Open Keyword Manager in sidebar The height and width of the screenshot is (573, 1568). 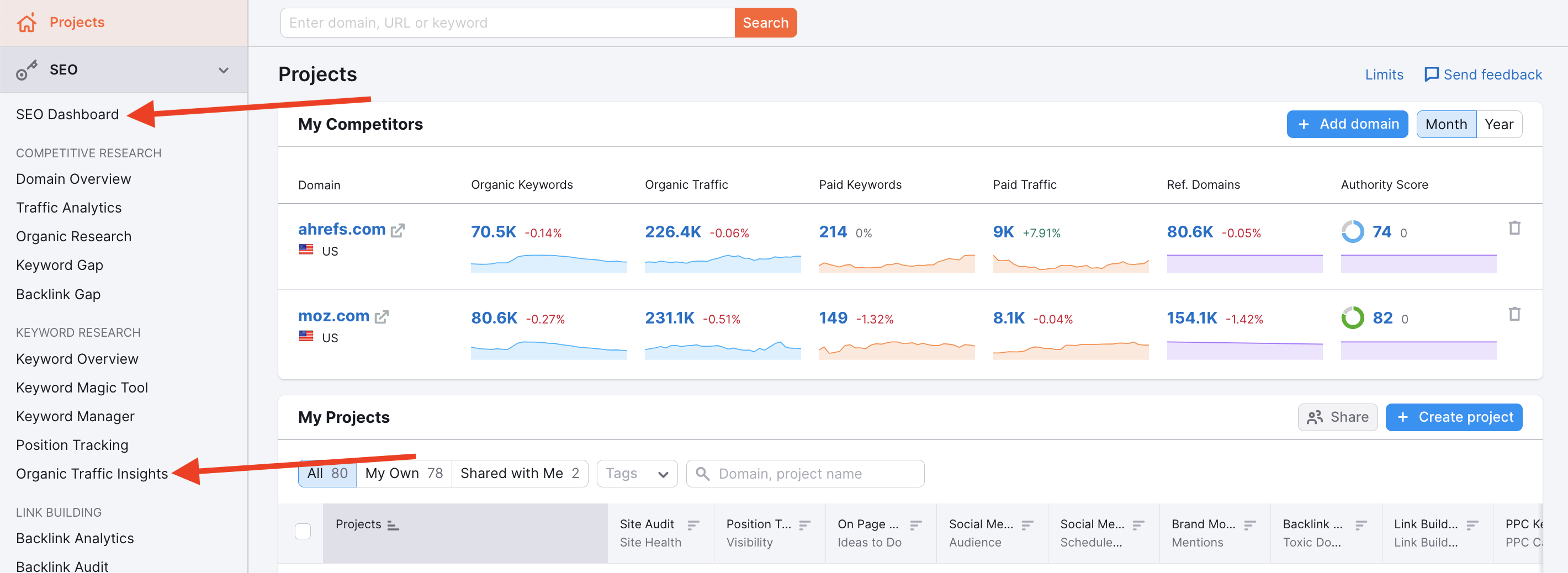coord(76,417)
